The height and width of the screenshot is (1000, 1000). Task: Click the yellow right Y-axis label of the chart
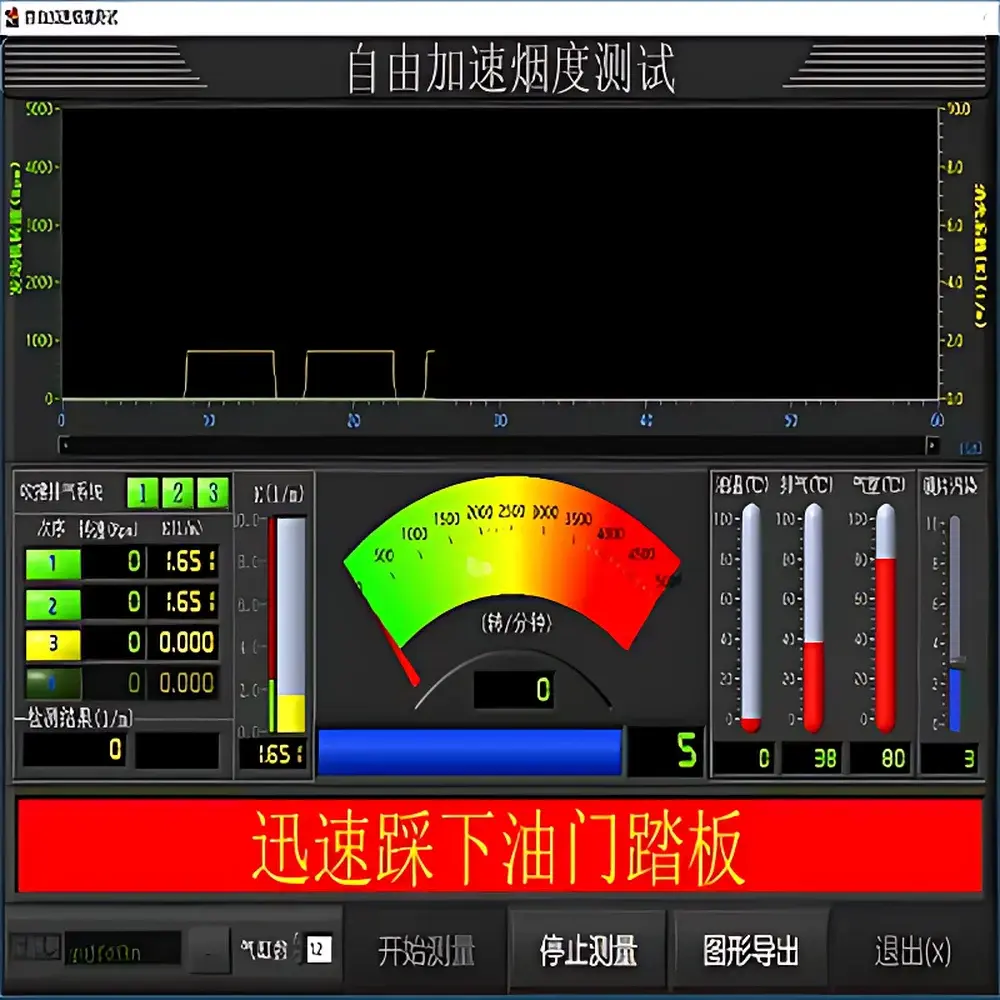pos(981,255)
